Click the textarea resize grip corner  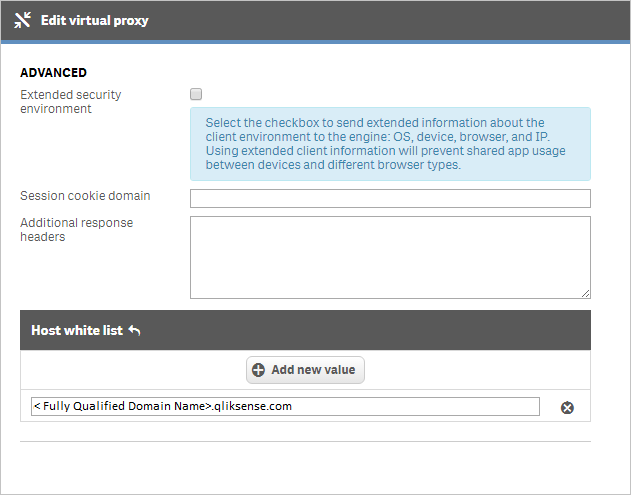point(586,294)
